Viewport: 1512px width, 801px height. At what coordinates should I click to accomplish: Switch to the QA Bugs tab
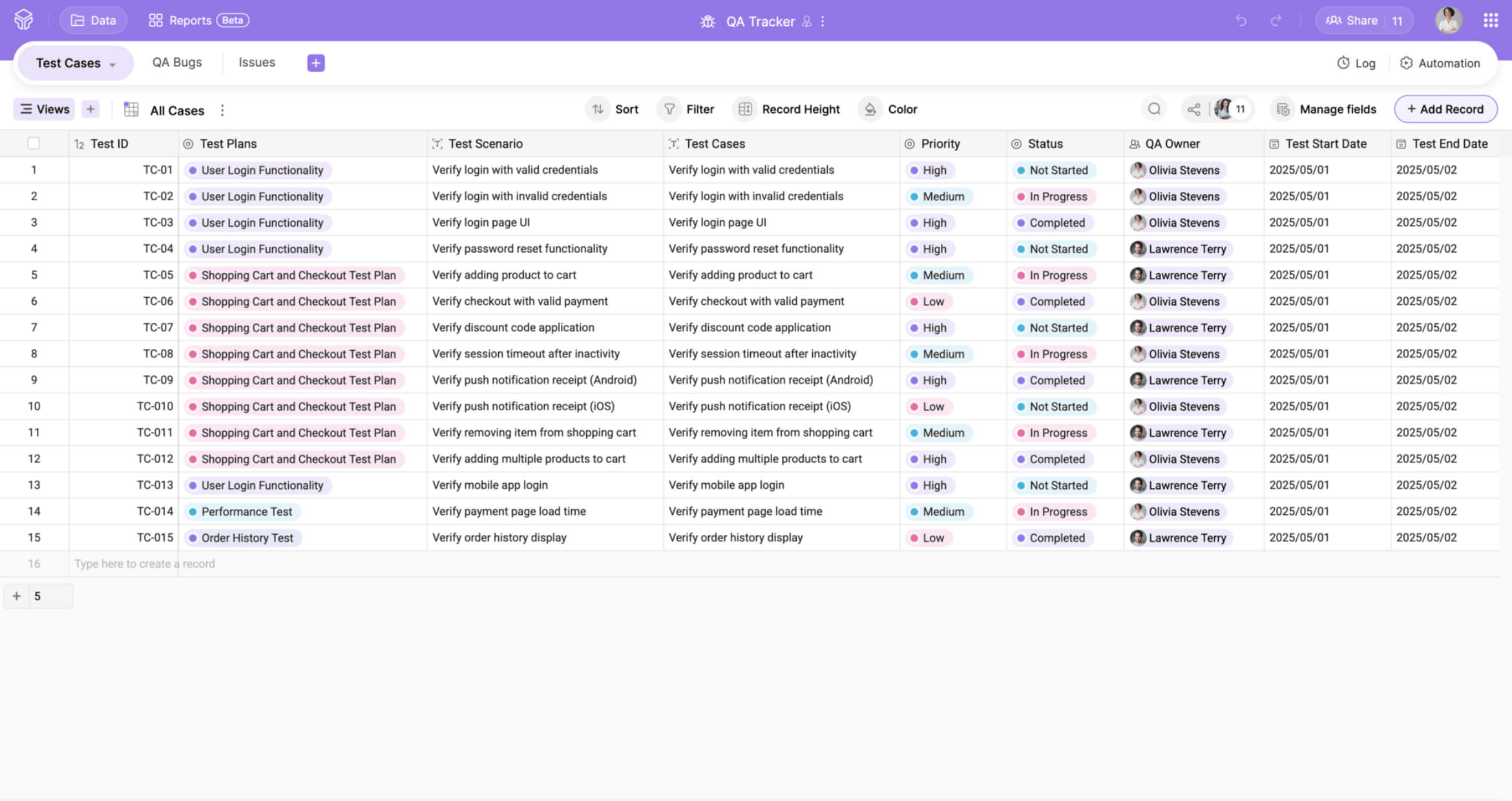pos(176,62)
